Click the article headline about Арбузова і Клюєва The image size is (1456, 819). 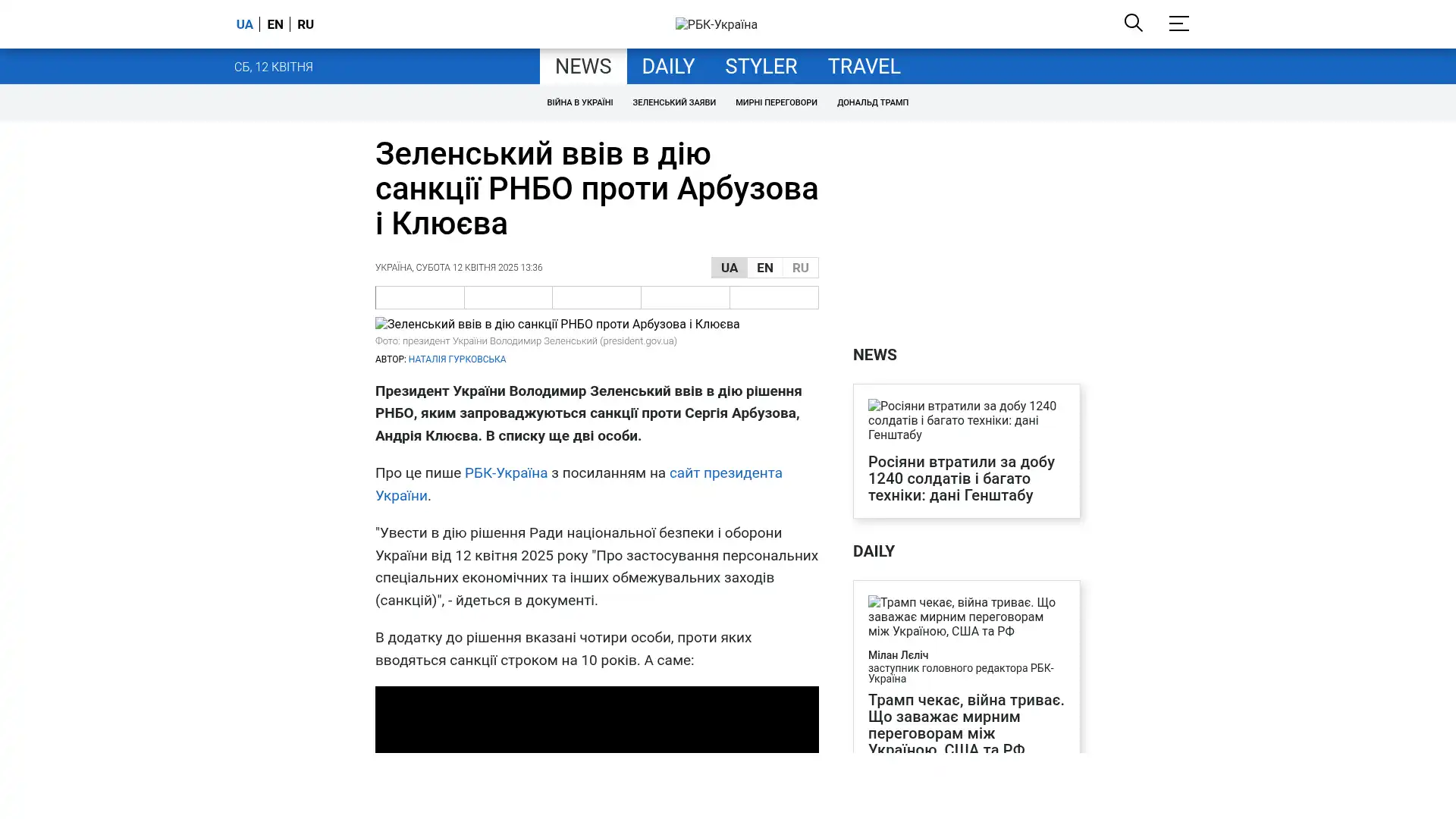(x=597, y=189)
